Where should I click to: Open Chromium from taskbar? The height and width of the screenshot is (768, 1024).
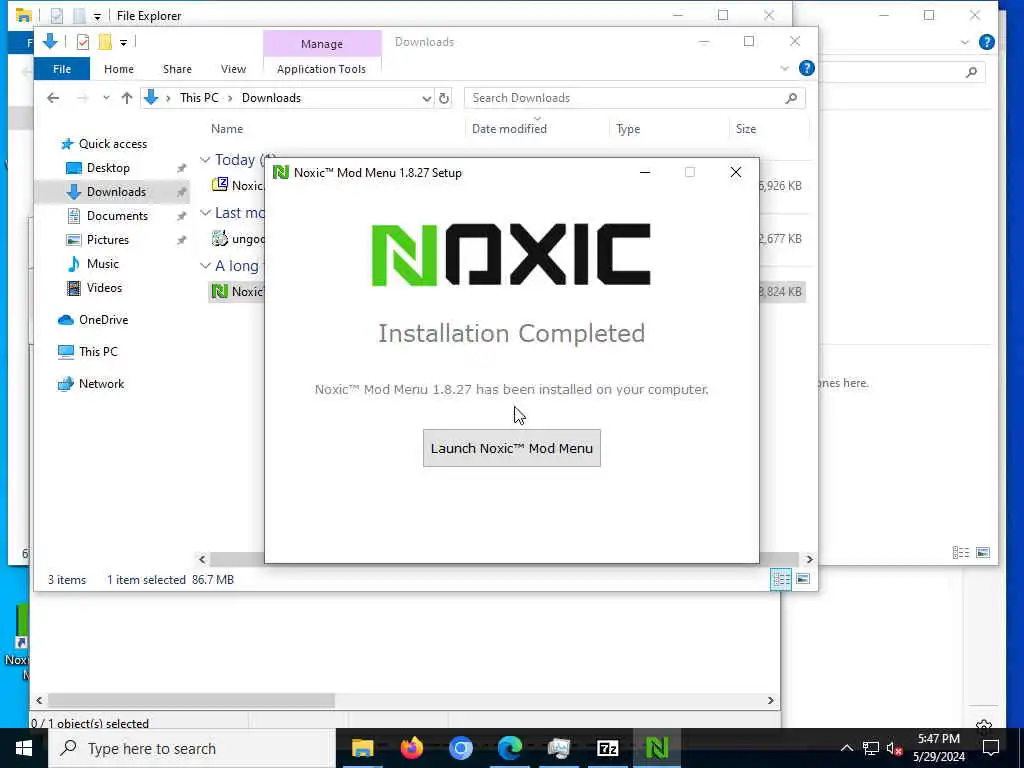coord(461,748)
